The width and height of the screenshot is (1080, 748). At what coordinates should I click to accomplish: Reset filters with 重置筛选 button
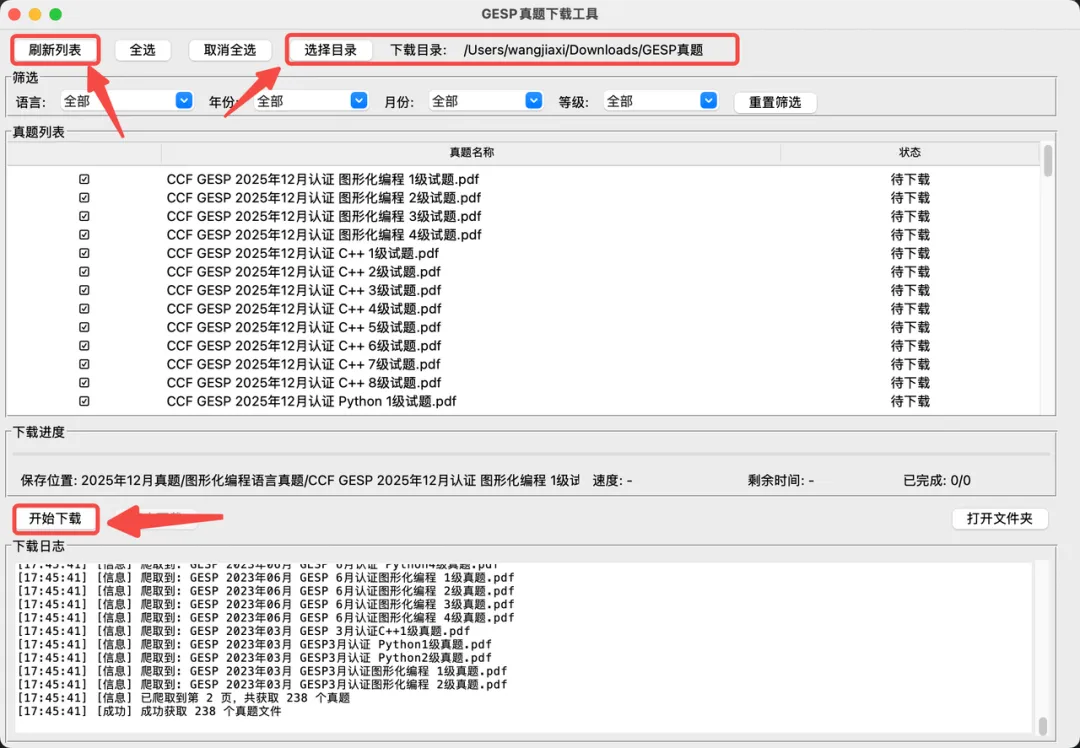tap(775, 103)
